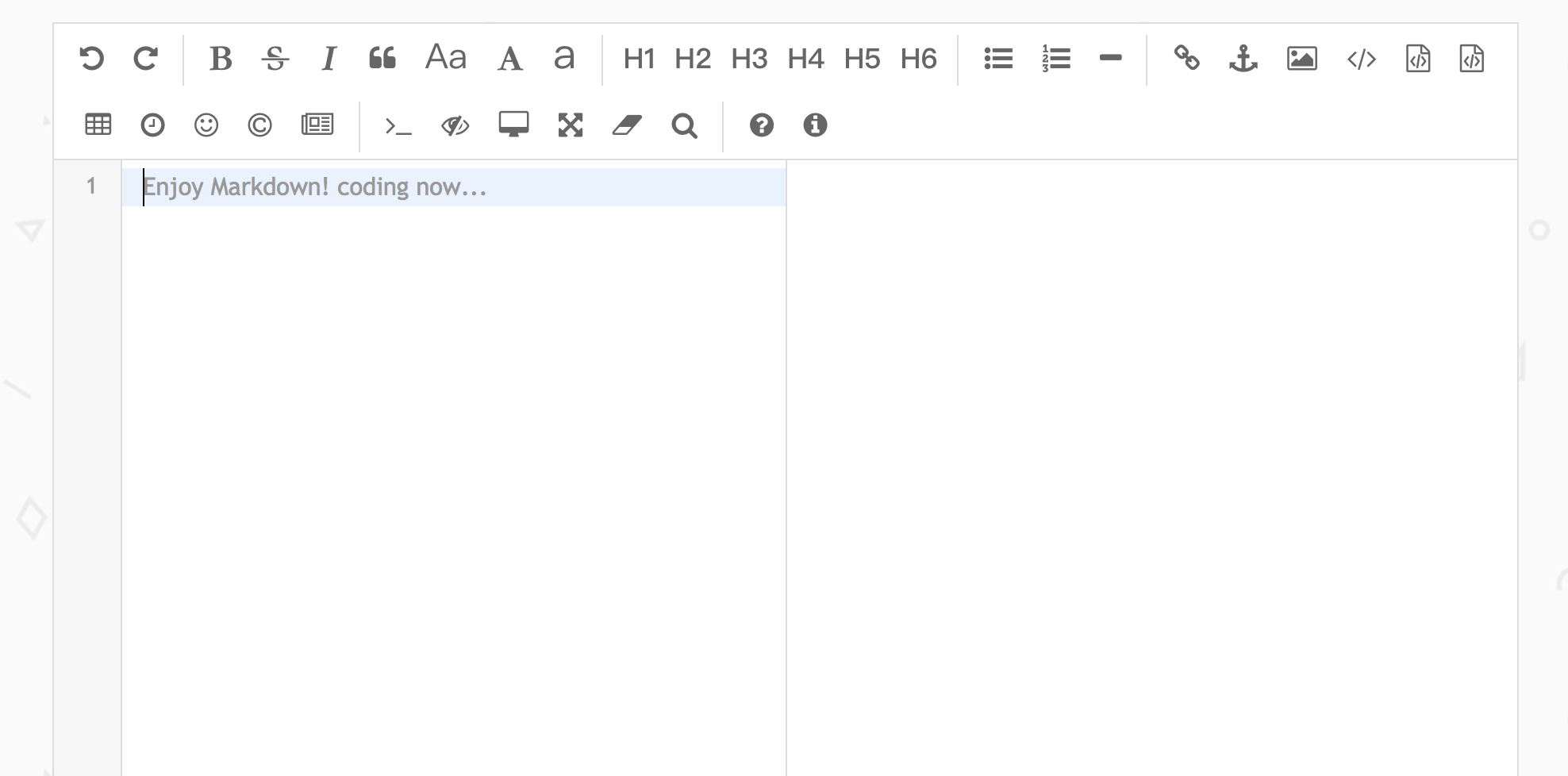Capitalize first letter of words (Aa)
The image size is (1568, 776).
point(446,58)
